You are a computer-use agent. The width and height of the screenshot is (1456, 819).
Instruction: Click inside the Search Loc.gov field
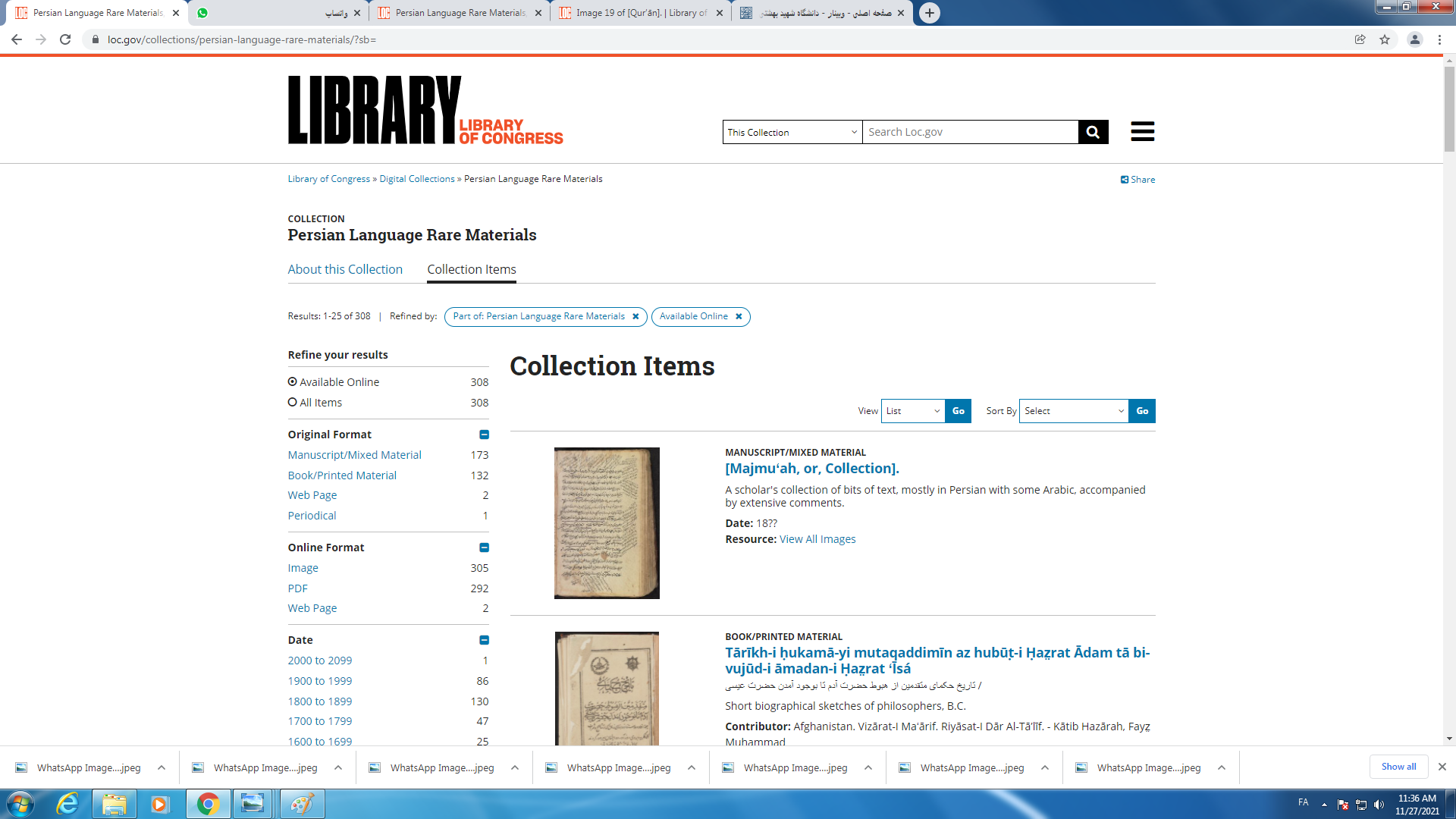point(969,132)
